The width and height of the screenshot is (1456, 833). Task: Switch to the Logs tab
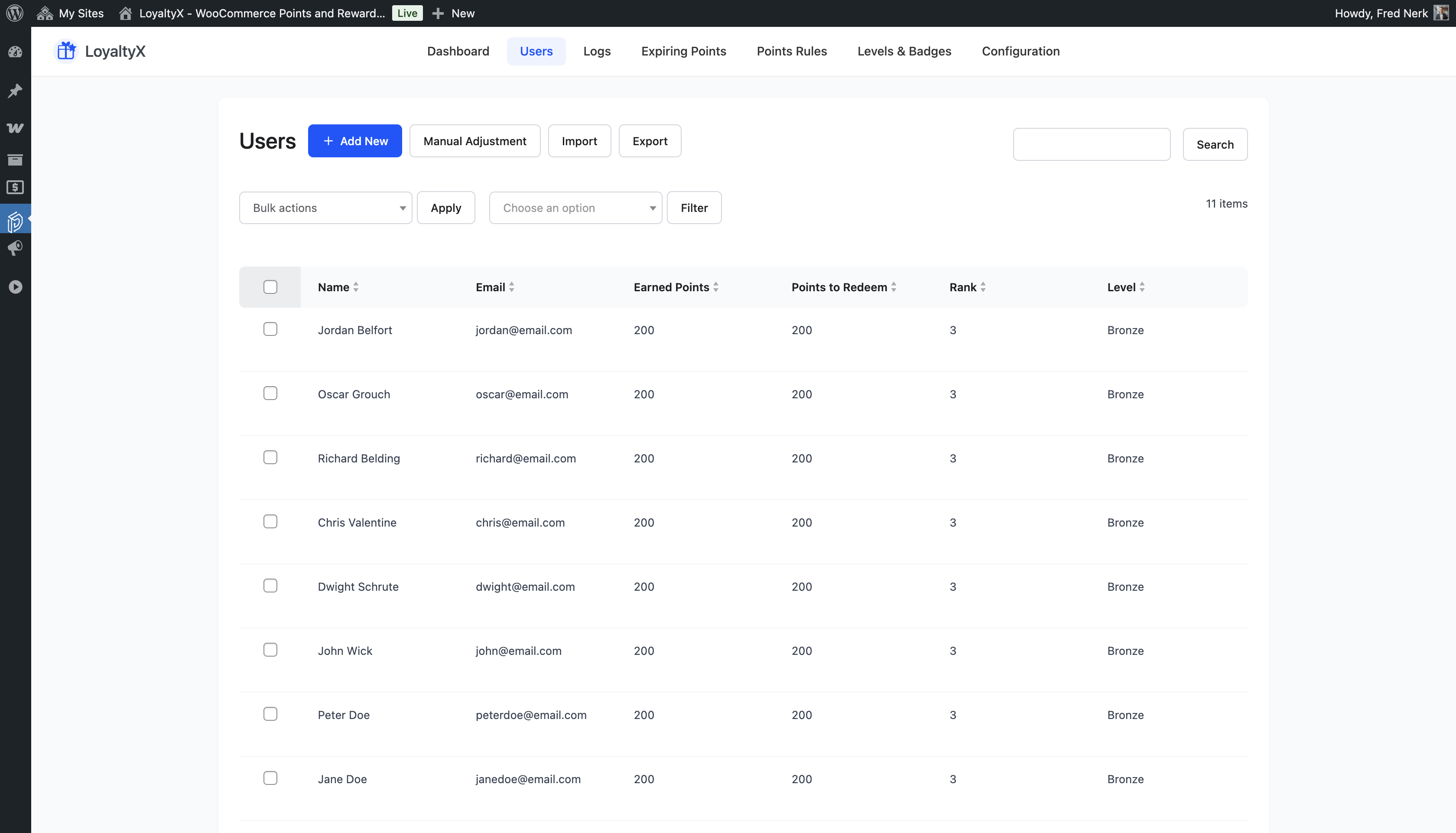click(596, 51)
